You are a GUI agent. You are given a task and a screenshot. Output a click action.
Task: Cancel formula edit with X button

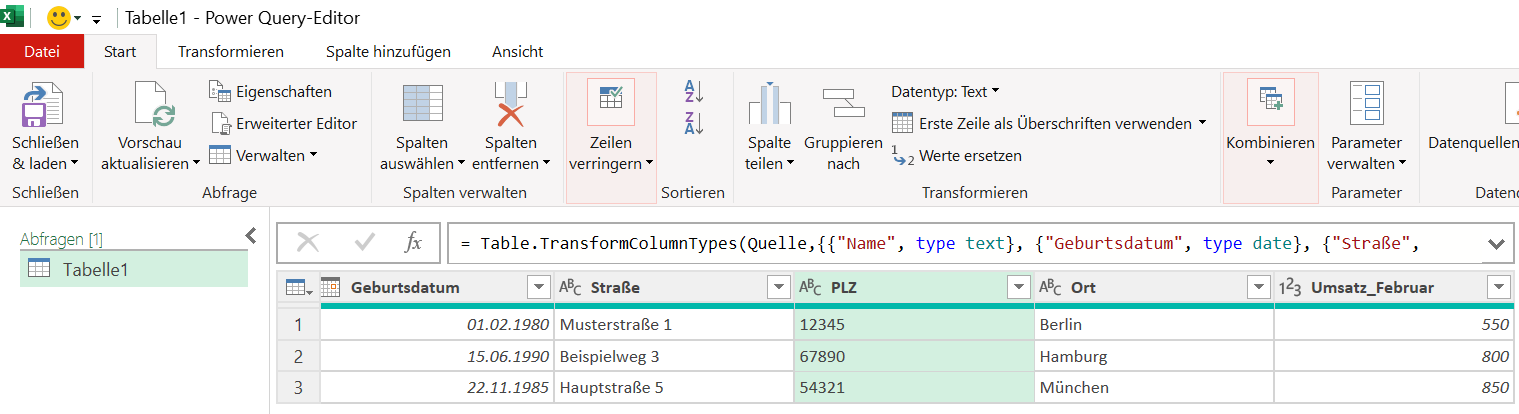308,242
